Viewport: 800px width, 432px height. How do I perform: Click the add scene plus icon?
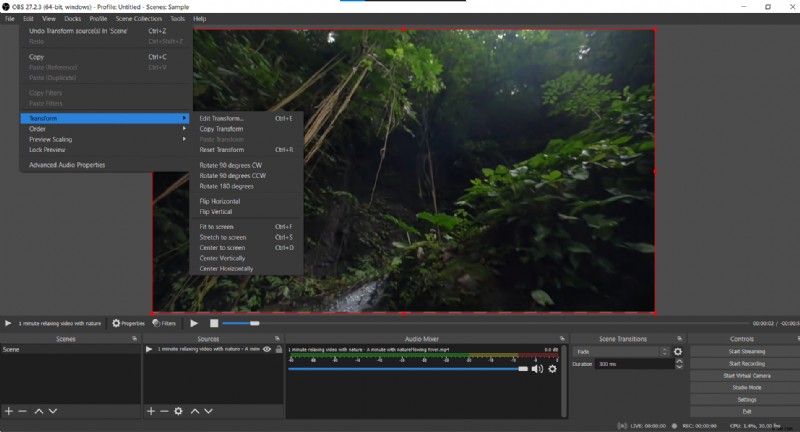pyautogui.click(x=8, y=411)
